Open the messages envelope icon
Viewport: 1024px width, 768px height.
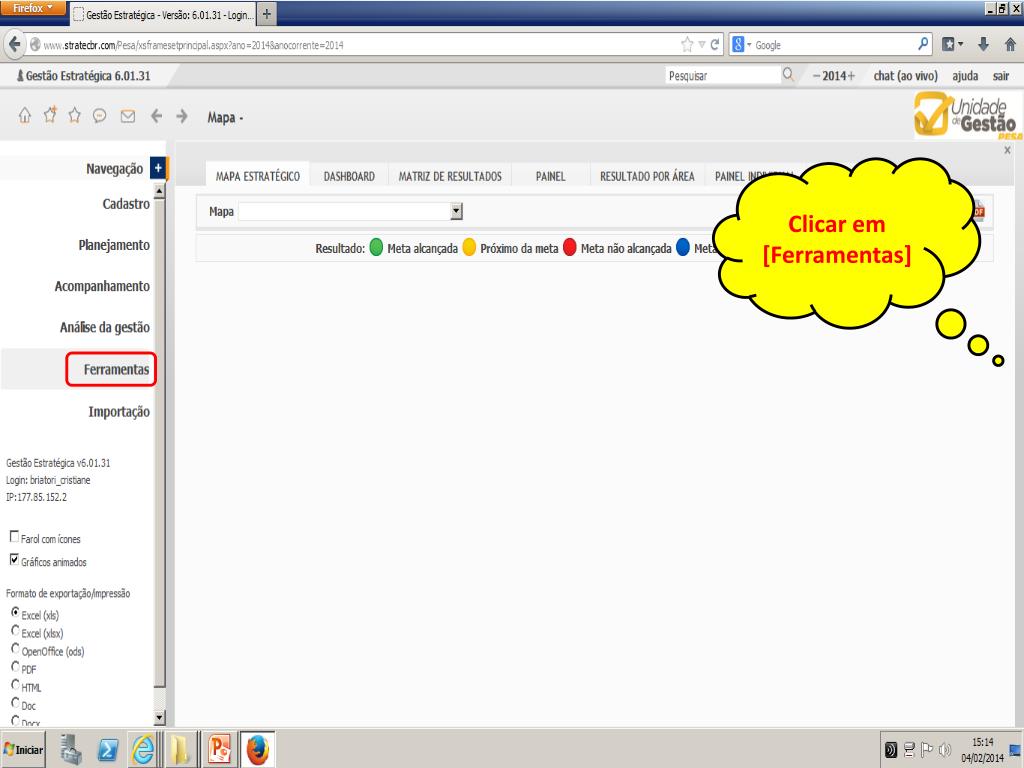click(128, 116)
